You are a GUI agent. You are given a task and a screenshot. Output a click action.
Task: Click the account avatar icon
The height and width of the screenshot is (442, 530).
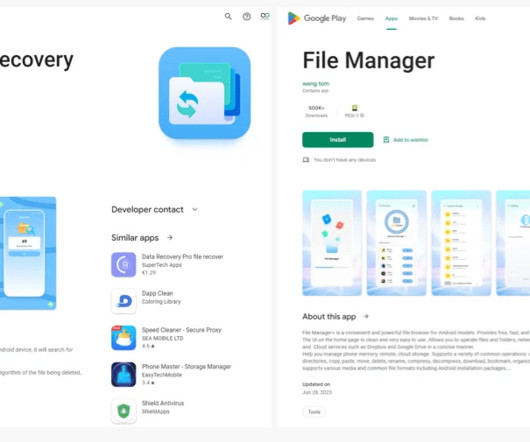265,16
